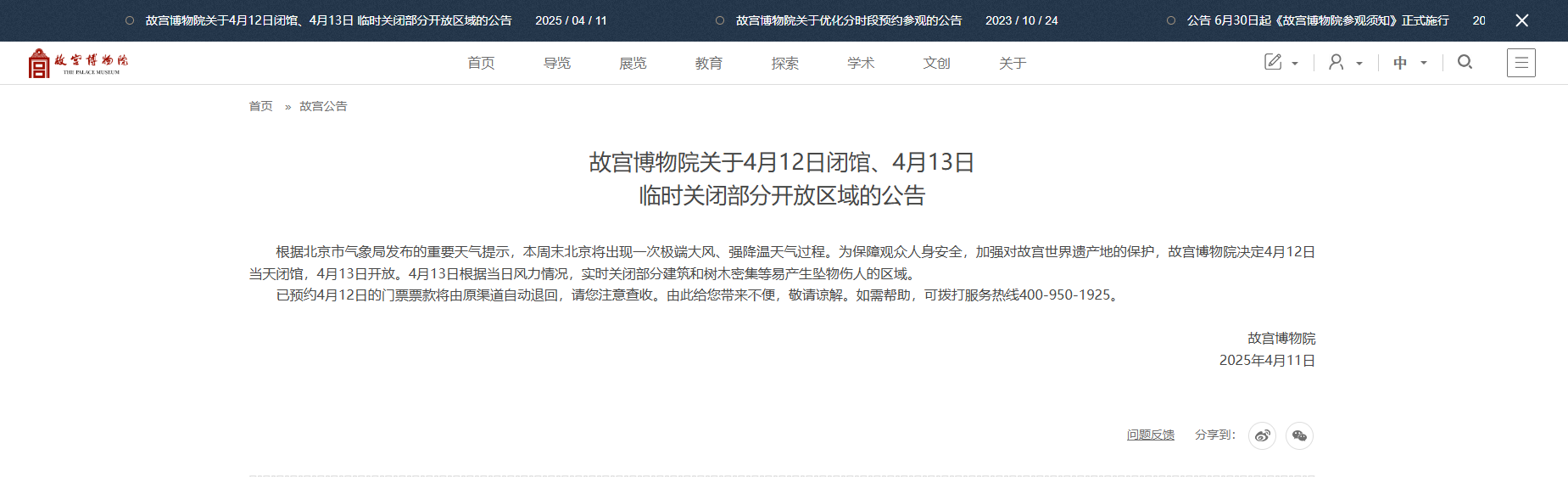Click the date 2023 / 10 / 24

pos(1022,20)
